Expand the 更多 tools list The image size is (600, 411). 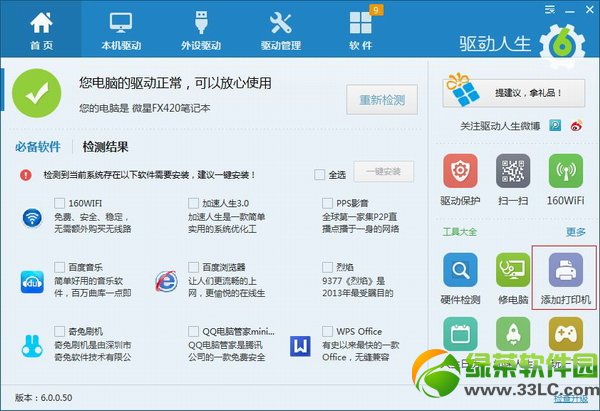(575, 231)
